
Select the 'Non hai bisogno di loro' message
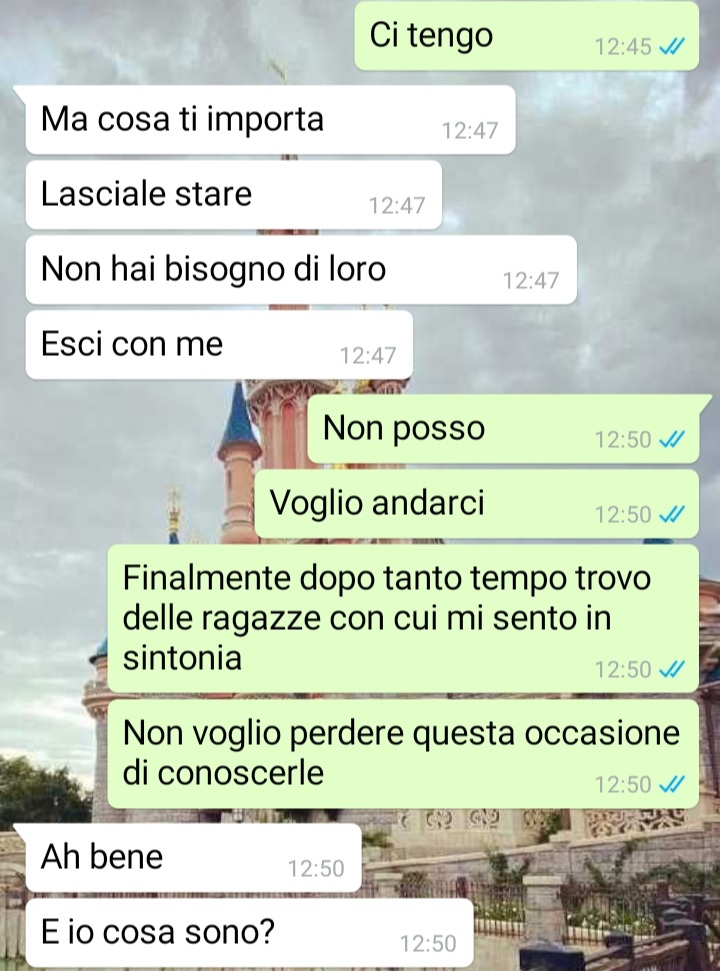(301, 269)
